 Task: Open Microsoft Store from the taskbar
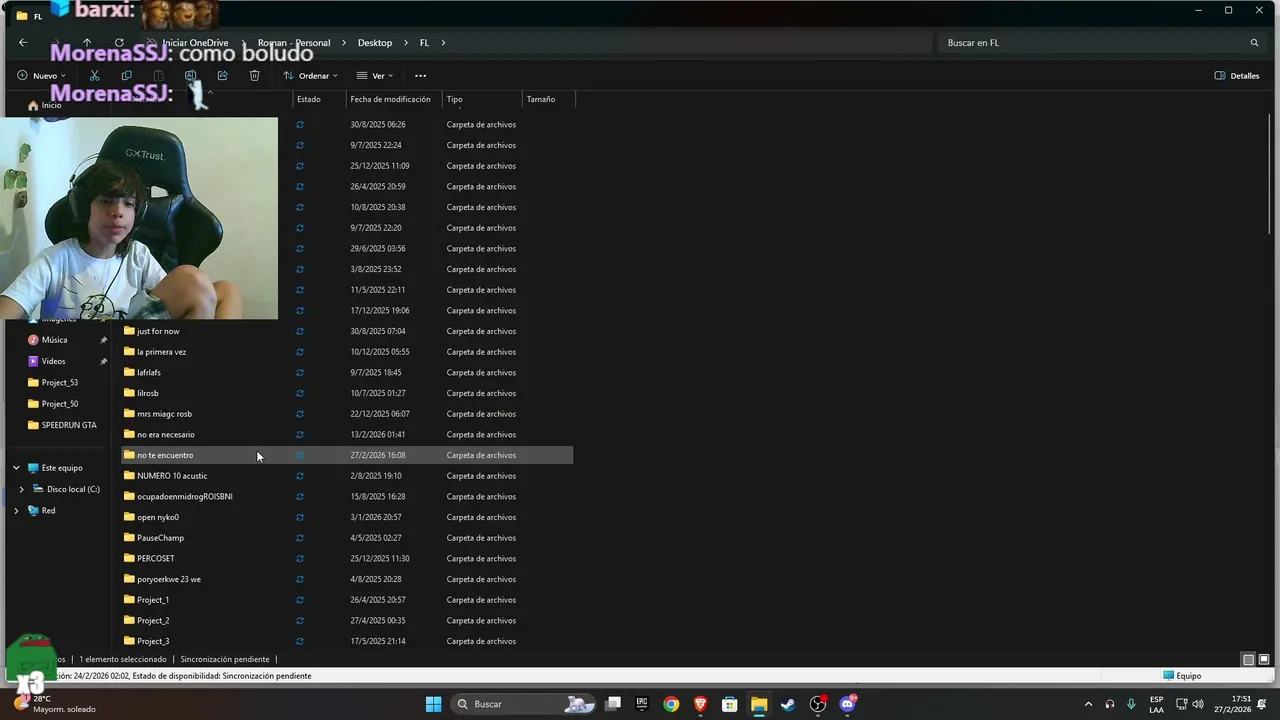tap(730, 704)
